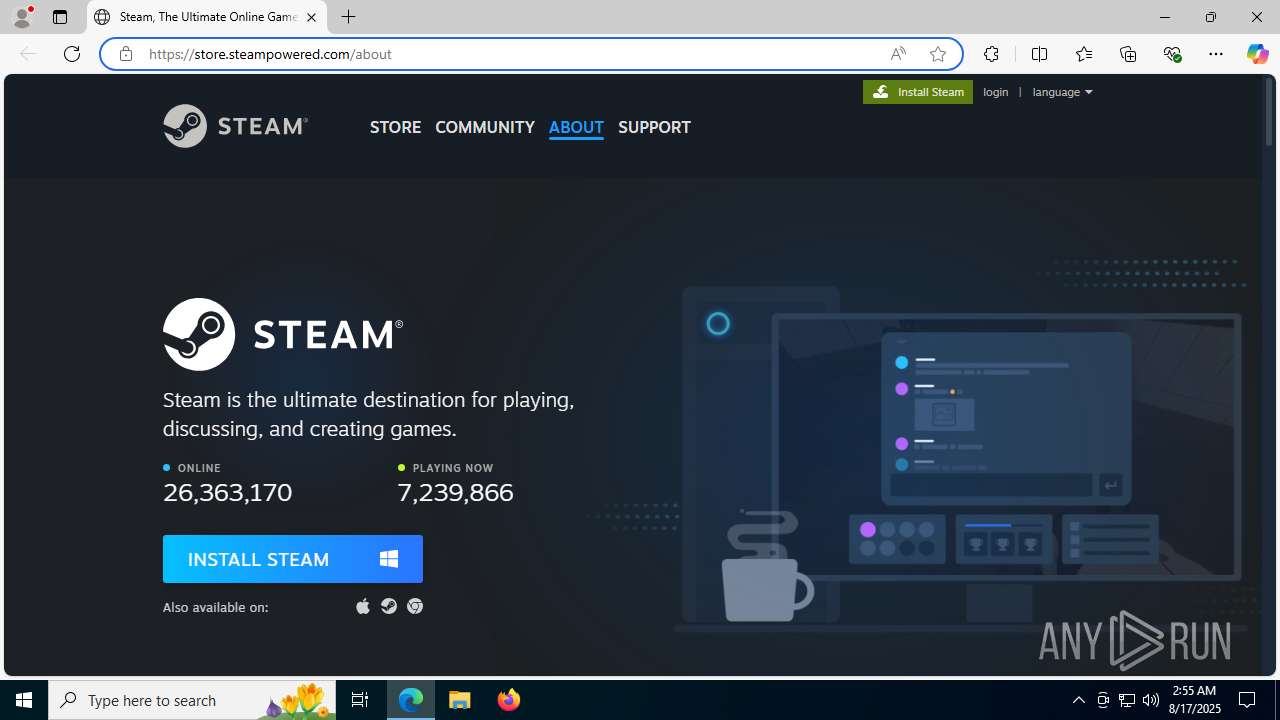This screenshot has width=1280, height=720.
Task: Go back to previous page
Action: 28,54
